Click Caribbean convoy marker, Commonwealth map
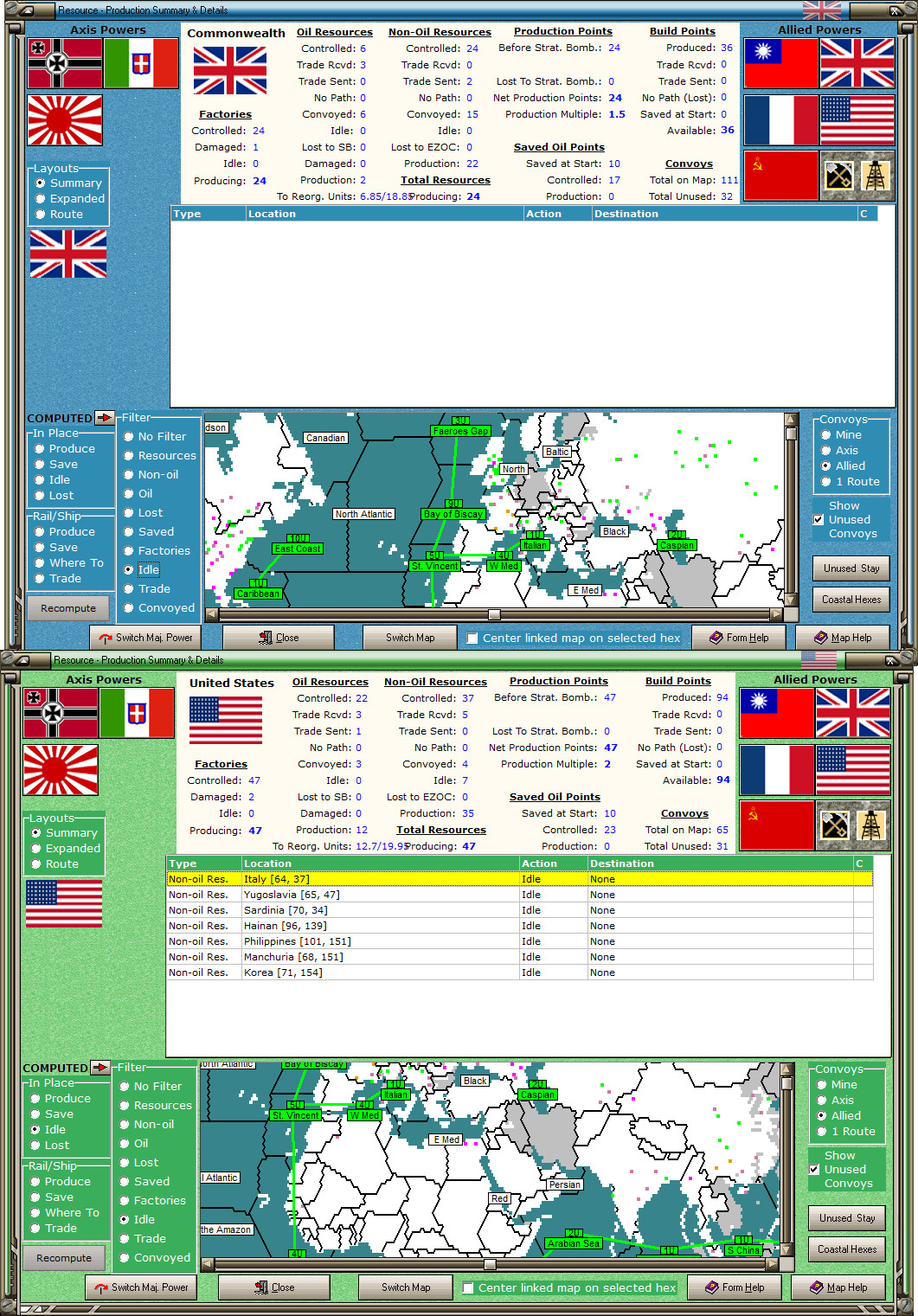The width and height of the screenshot is (918, 1316). [x=258, y=594]
